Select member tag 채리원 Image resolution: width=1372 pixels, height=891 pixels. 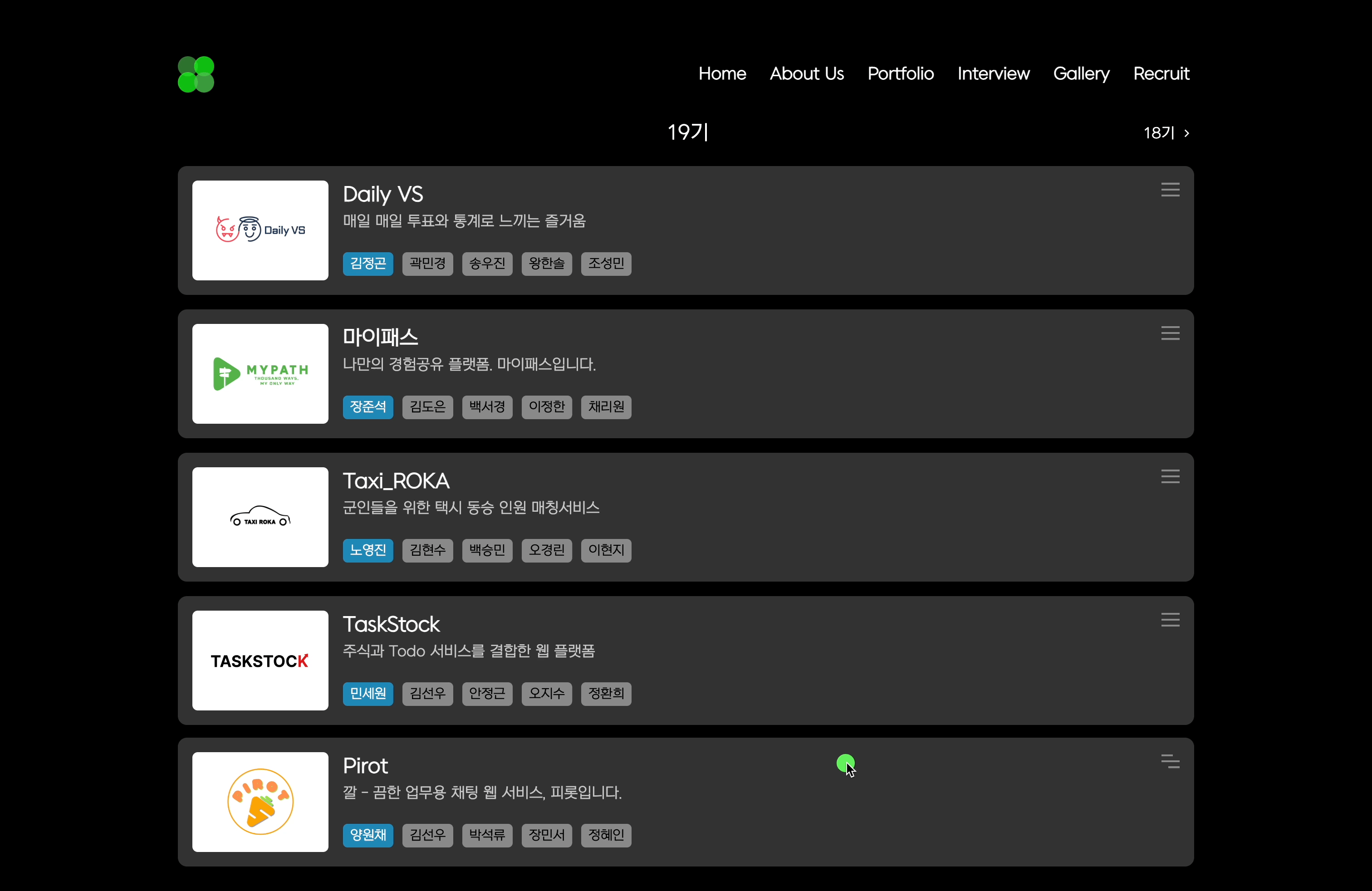point(607,407)
